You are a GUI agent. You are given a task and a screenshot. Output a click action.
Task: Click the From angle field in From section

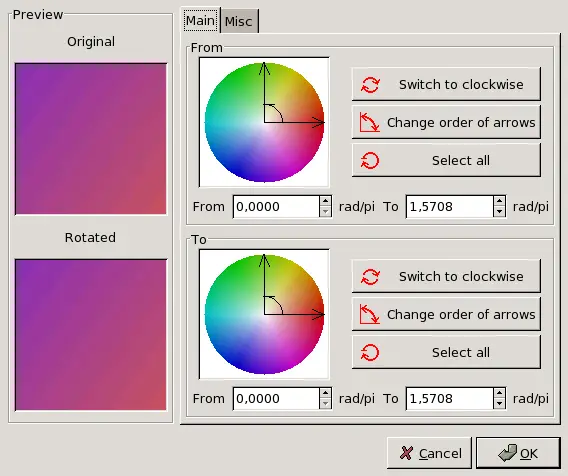pyautogui.click(x=276, y=207)
